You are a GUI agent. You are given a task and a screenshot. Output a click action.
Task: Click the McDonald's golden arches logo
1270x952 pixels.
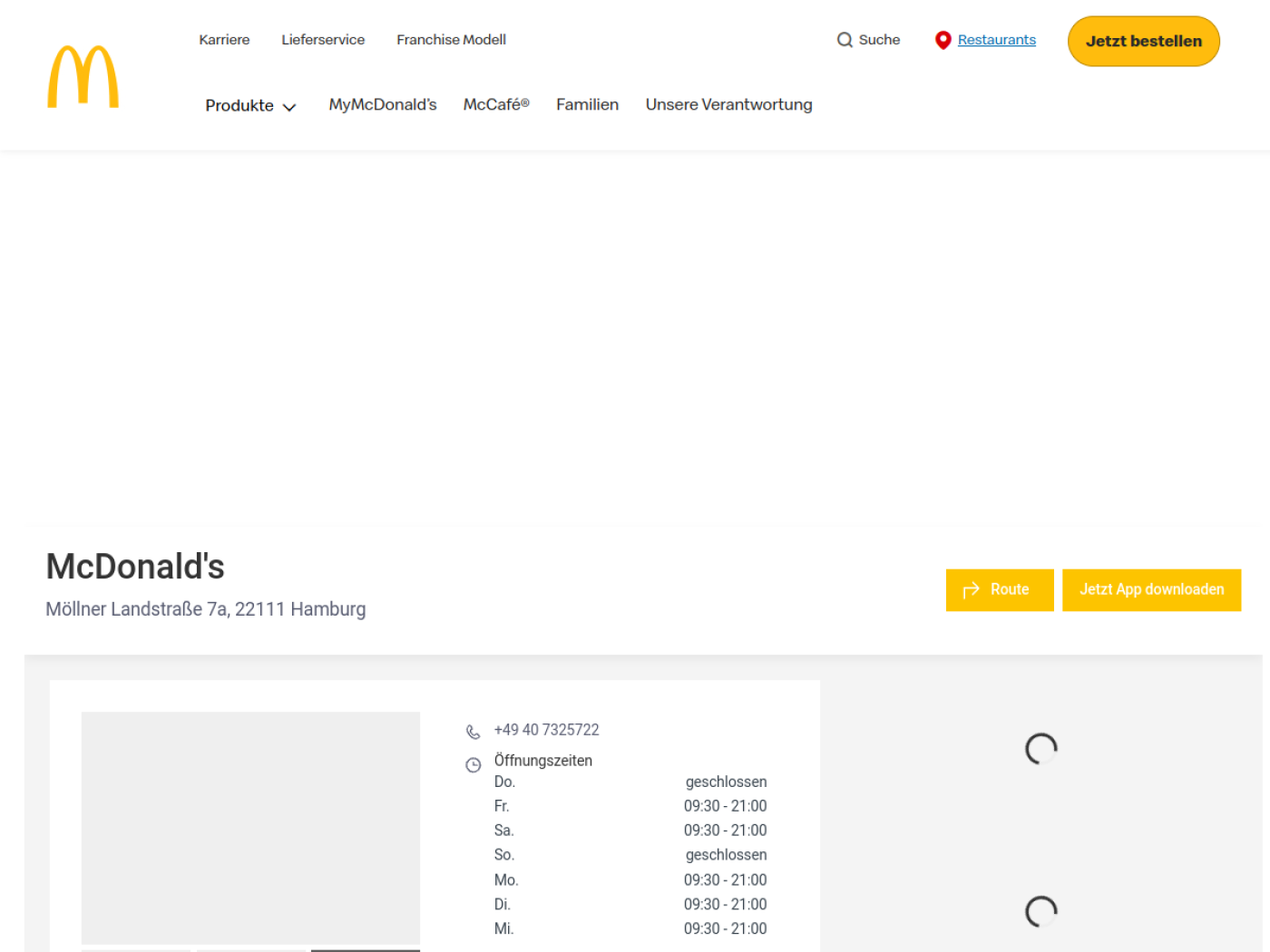(x=83, y=77)
